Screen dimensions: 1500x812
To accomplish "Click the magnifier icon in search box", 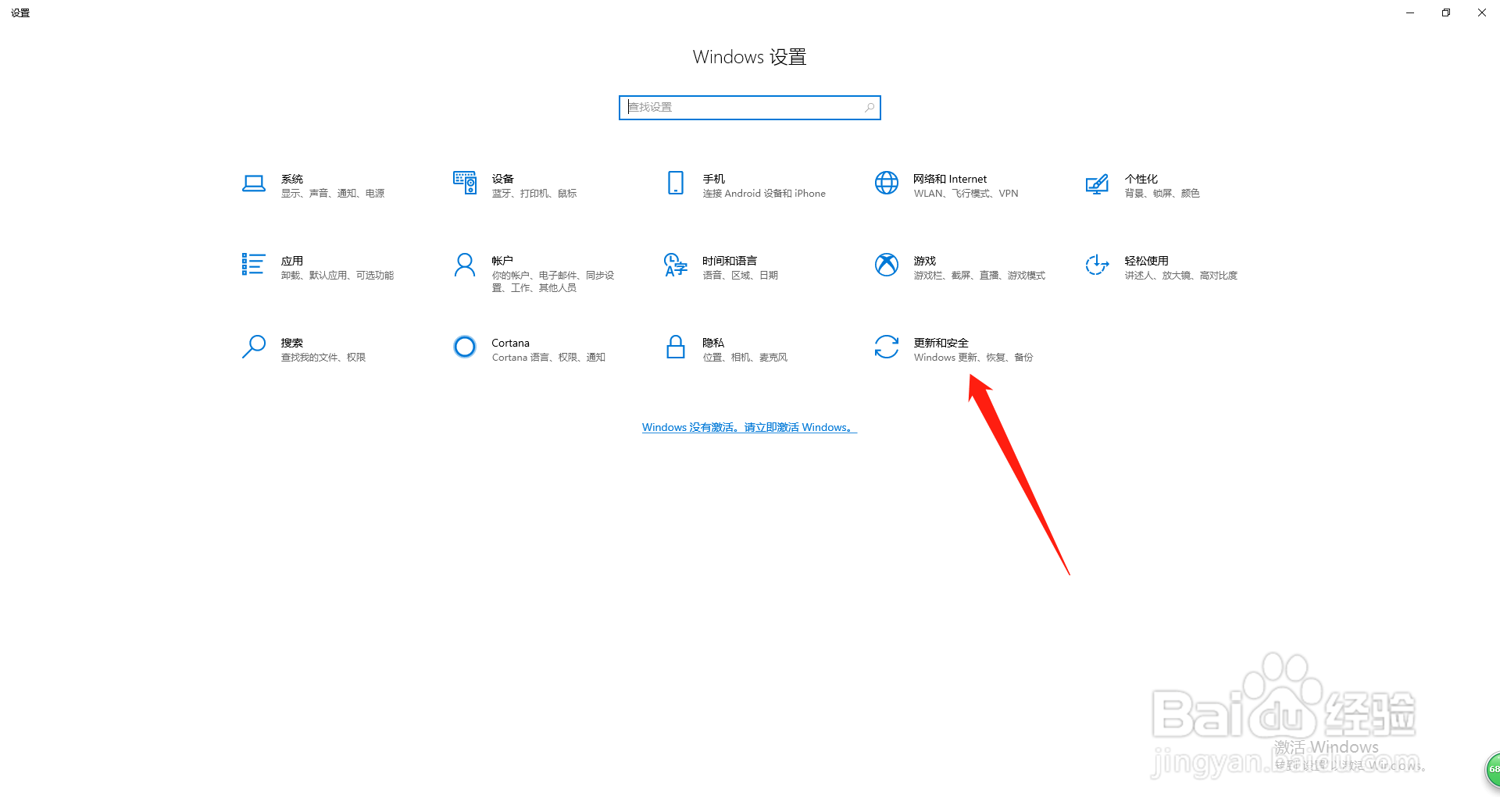I will click(870, 108).
